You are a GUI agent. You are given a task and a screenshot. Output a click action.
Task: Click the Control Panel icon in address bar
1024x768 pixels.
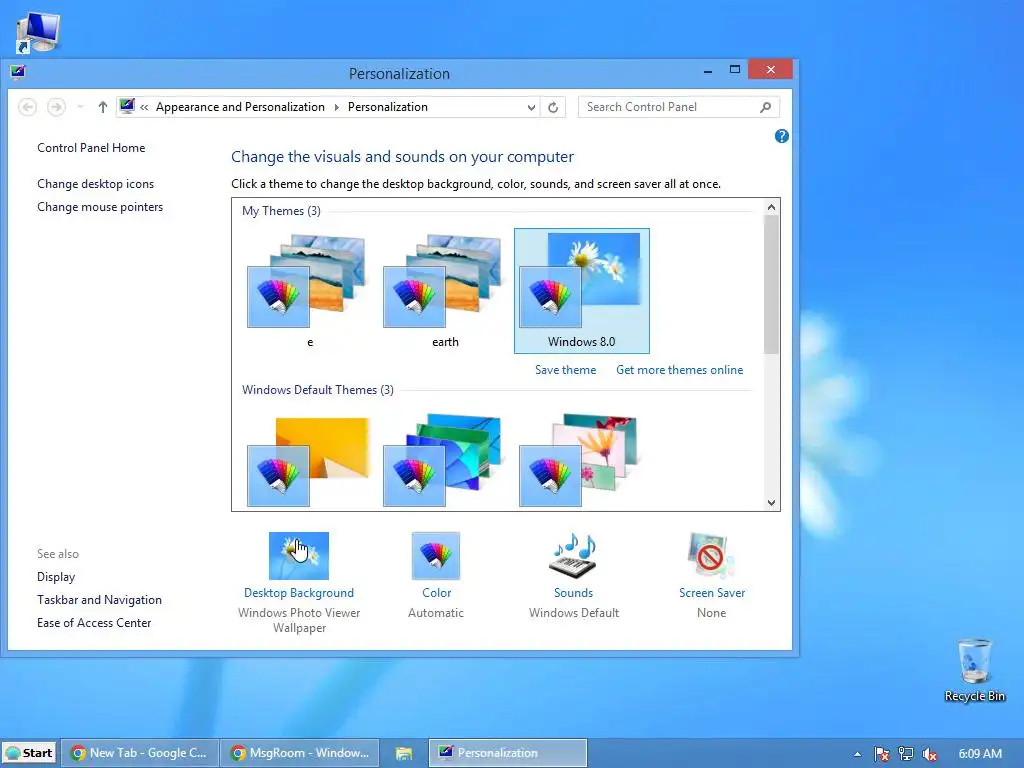click(x=127, y=106)
